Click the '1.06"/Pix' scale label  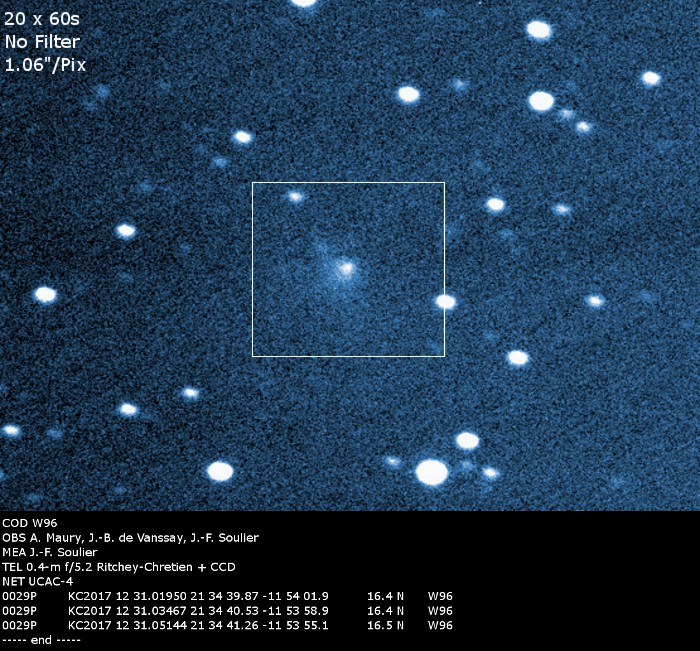click(45, 65)
